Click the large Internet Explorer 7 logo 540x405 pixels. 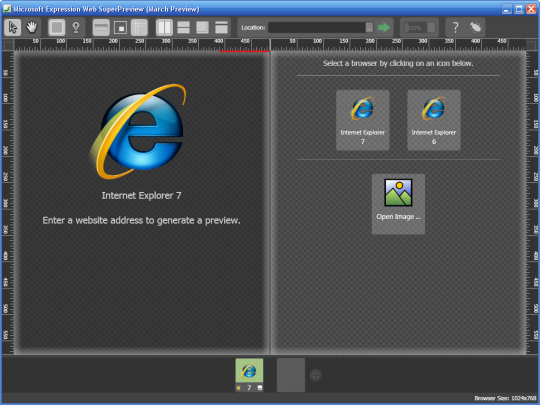point(138,131)
